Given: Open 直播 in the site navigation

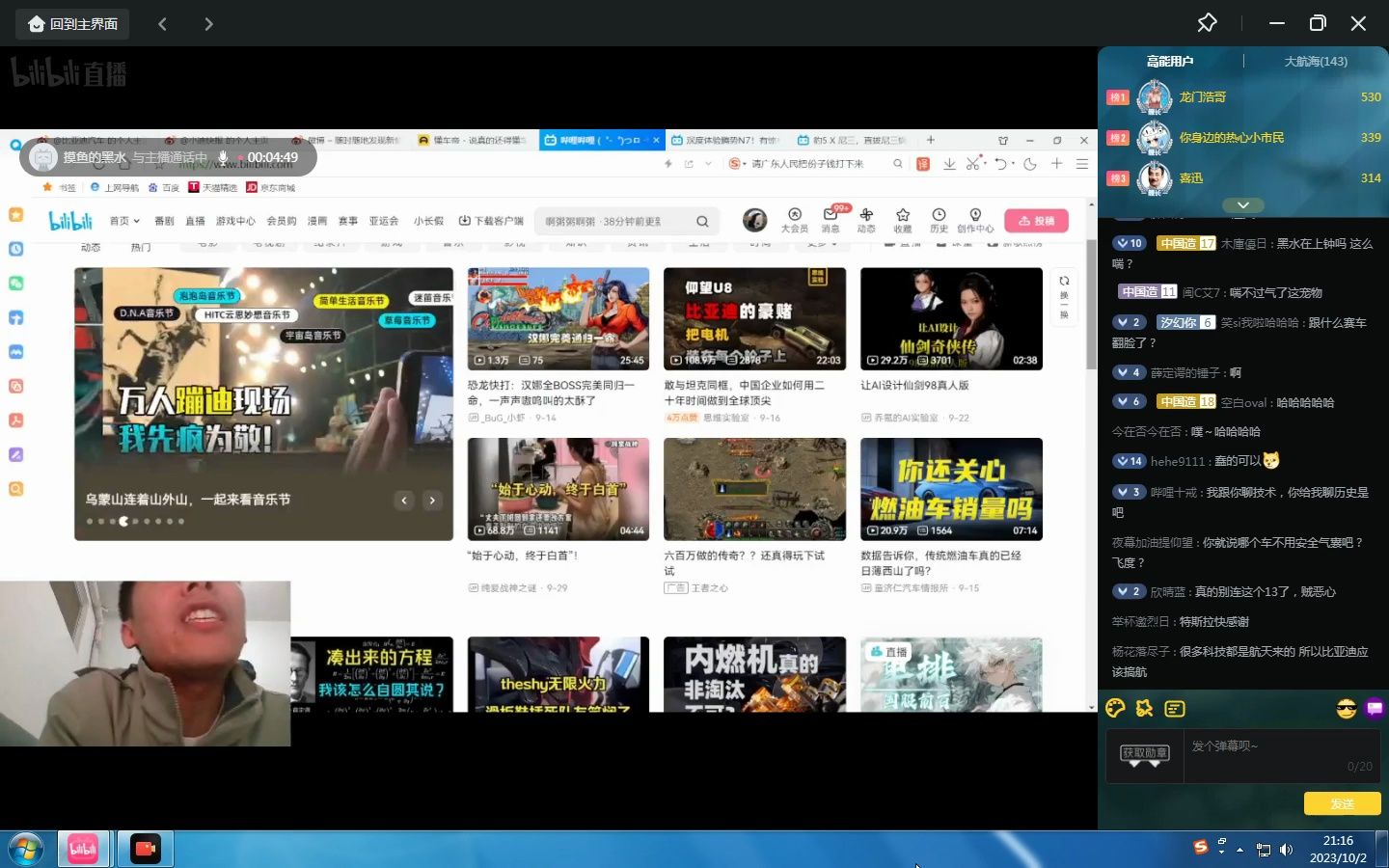Looking at the screenshot, I should (195, 221).
